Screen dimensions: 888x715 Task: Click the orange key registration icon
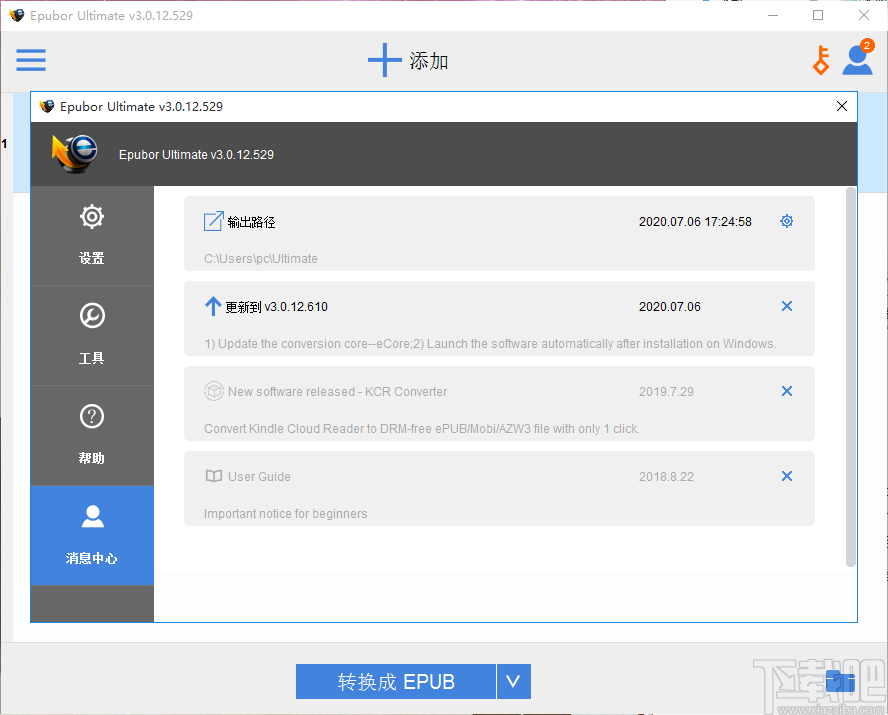[820, 60]
